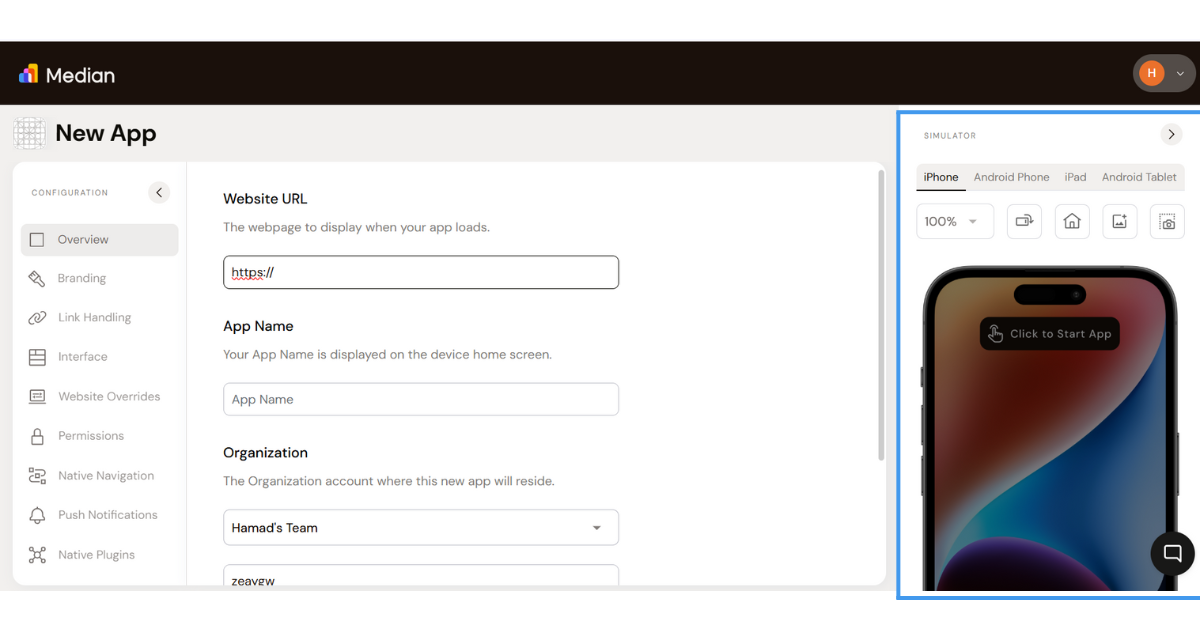Click the simulator home icon

[x=1072, y=221]
